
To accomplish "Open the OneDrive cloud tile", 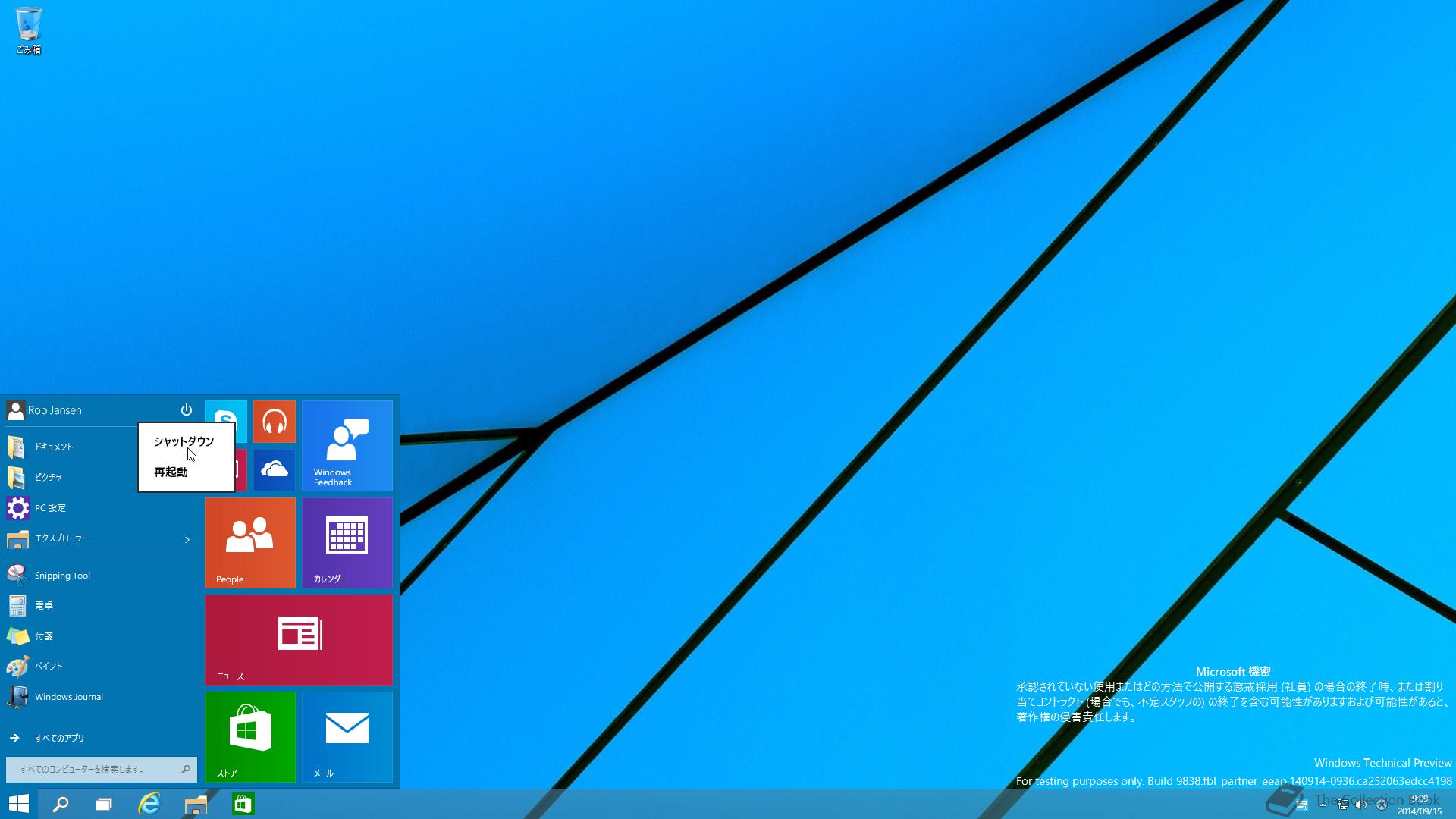I will (275, 470).
